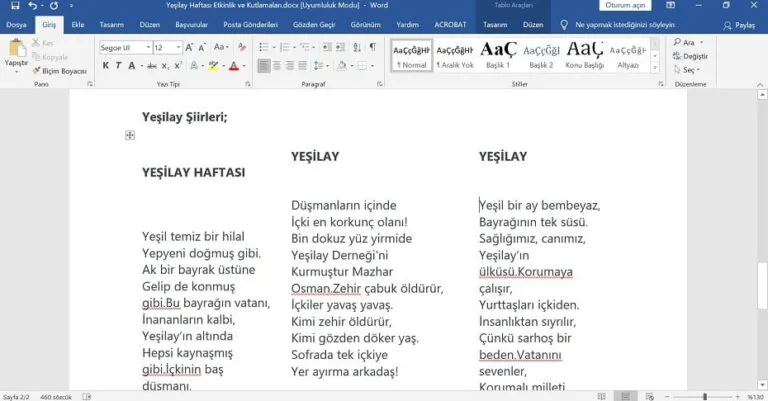Click the Ara (find) button
Screen dimensions: 768x401
(x=688, y=43)
